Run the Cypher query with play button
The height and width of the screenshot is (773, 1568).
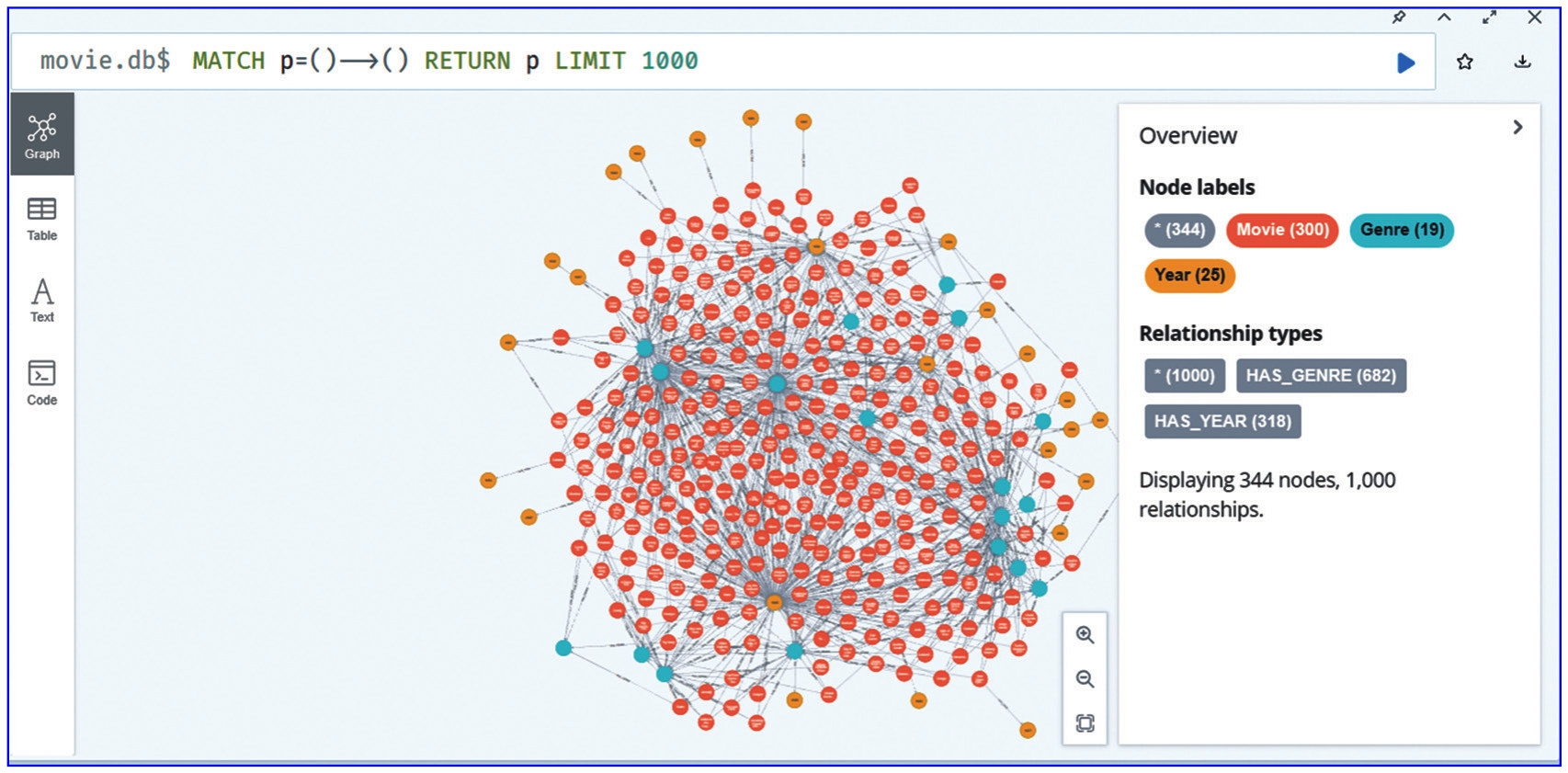(x=1405, y=63)
